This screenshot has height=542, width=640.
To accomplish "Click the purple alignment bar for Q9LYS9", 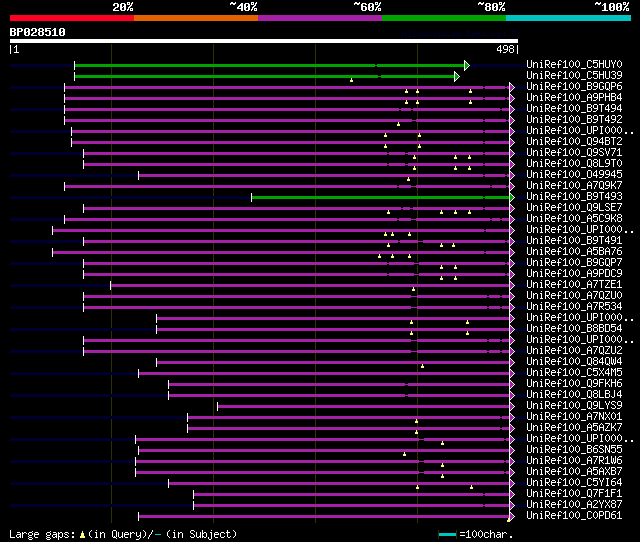I will point(363,406).
